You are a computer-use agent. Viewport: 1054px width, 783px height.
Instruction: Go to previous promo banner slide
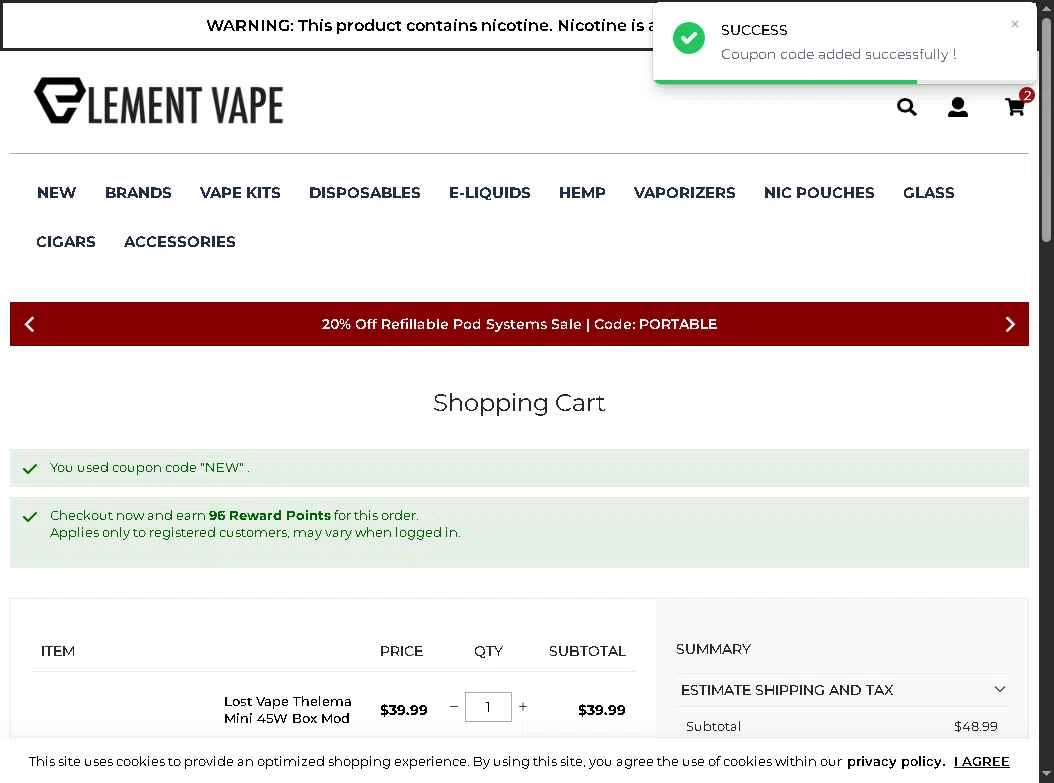[30, 324]
